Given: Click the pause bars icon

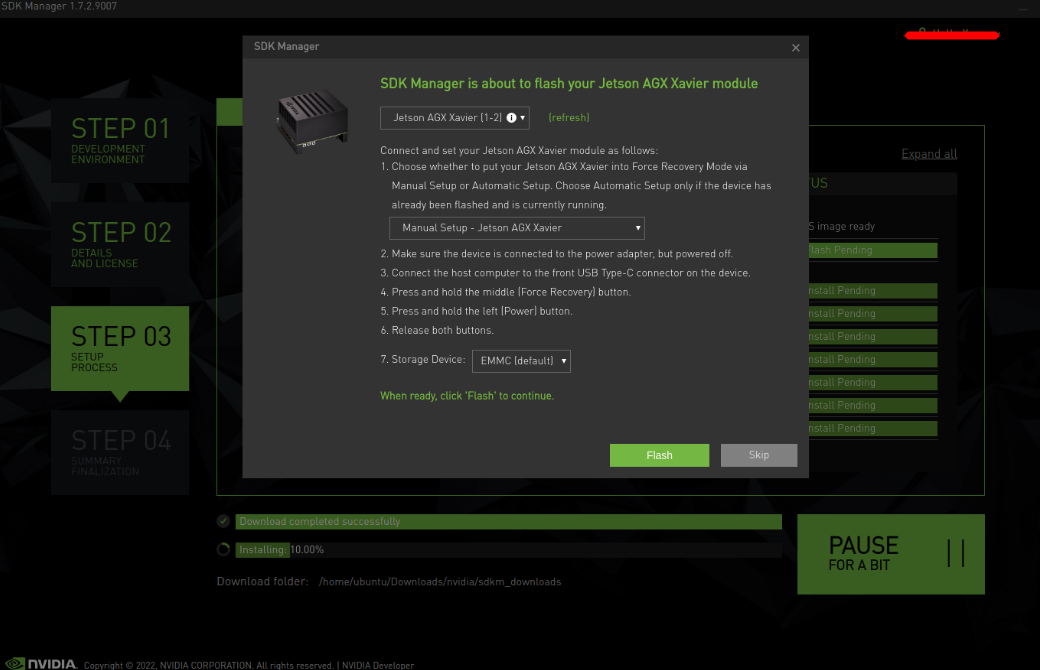Looking at the screenshot, I should (x=956, y=553).
